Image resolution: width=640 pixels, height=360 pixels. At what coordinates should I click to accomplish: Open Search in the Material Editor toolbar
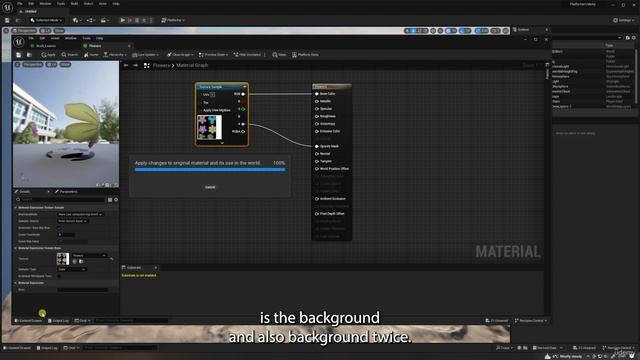tap(69, 55)
